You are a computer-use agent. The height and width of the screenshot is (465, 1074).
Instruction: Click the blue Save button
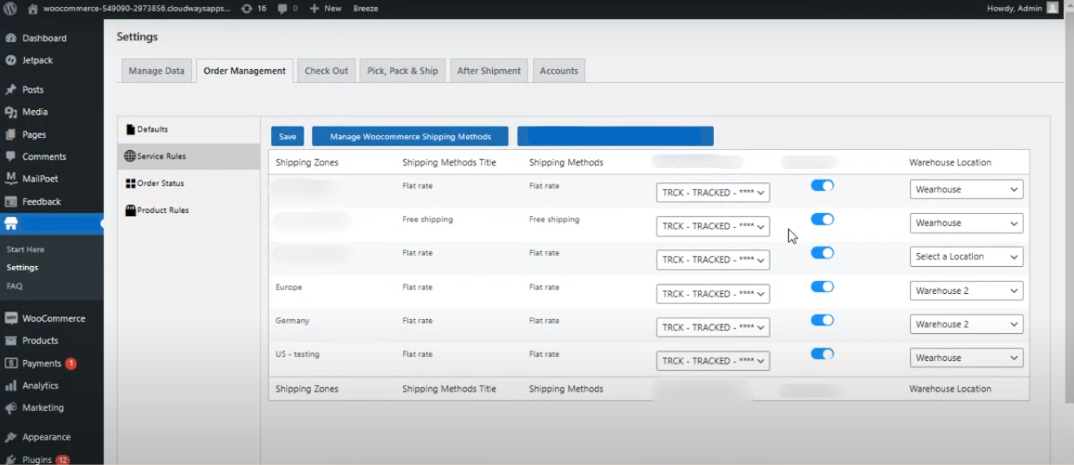[x=287, y=137]
